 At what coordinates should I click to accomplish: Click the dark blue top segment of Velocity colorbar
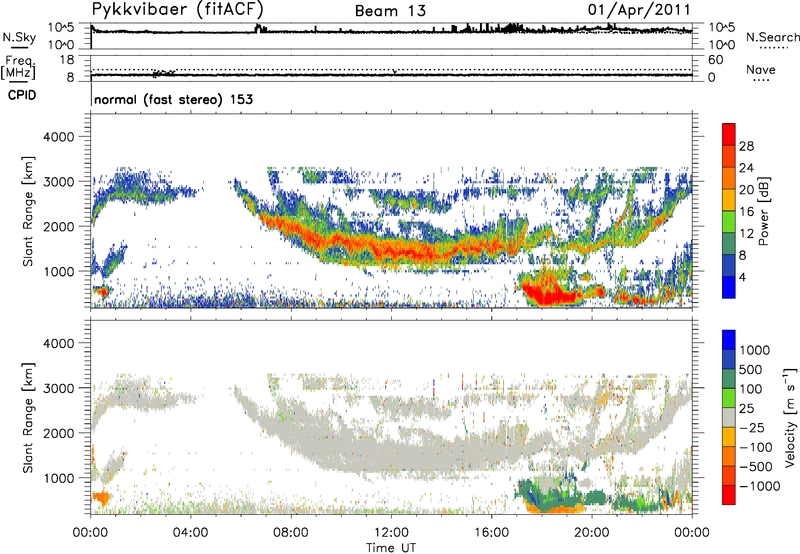tap(729, 340)
